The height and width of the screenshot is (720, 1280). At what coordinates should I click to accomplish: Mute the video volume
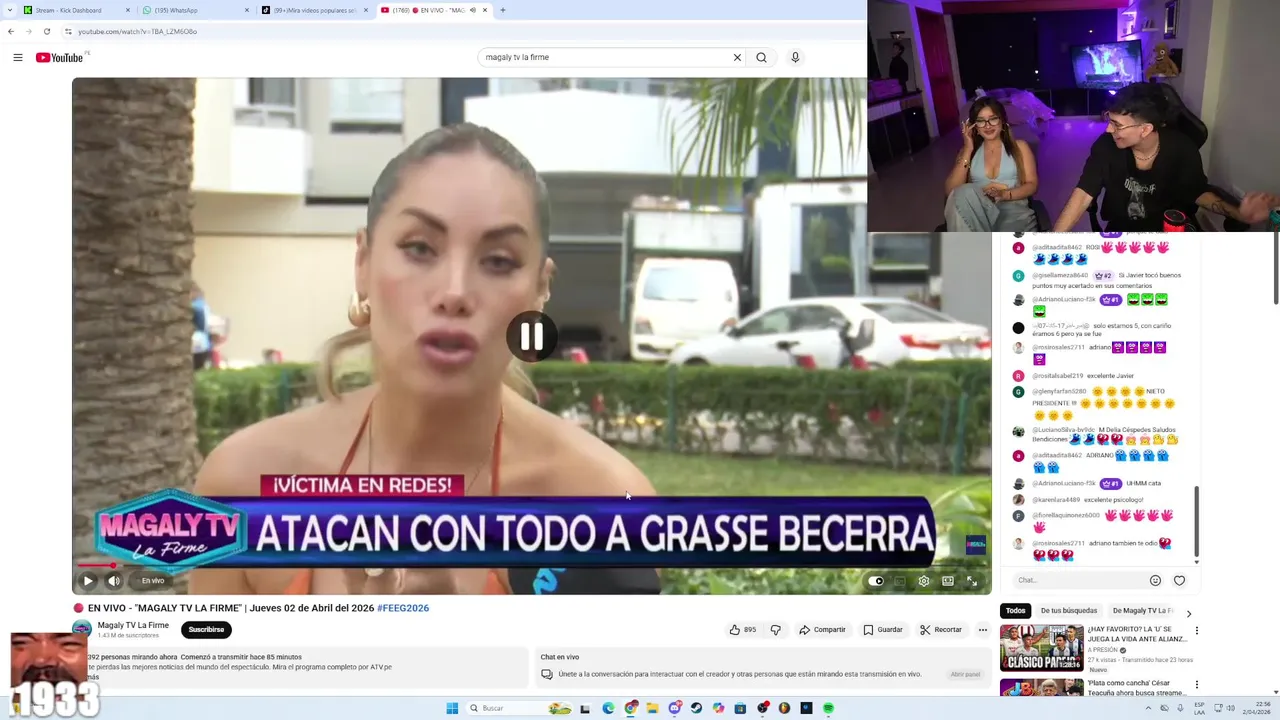click(114, 581)
